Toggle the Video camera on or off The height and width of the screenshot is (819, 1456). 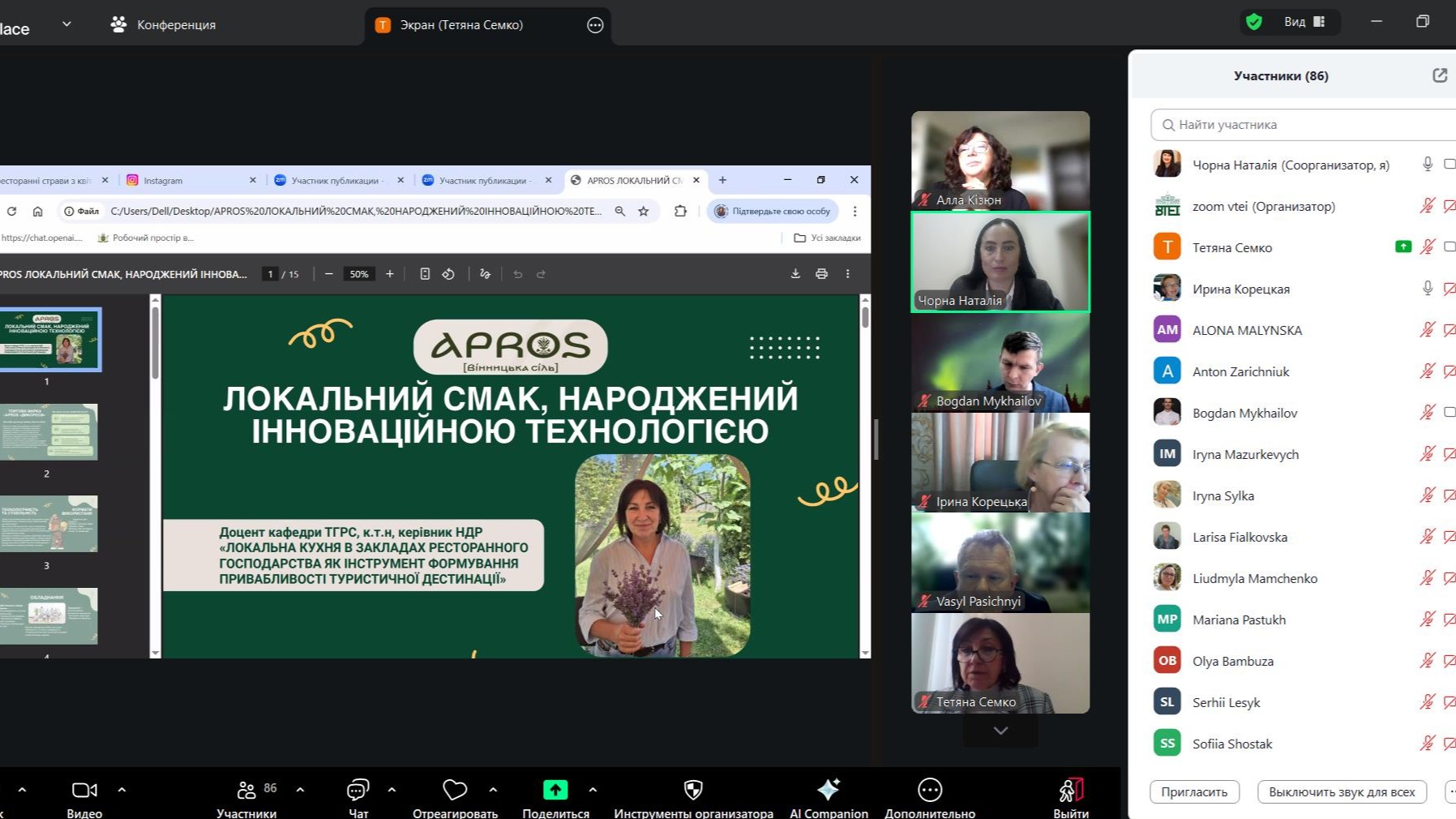tap(84, 790)
